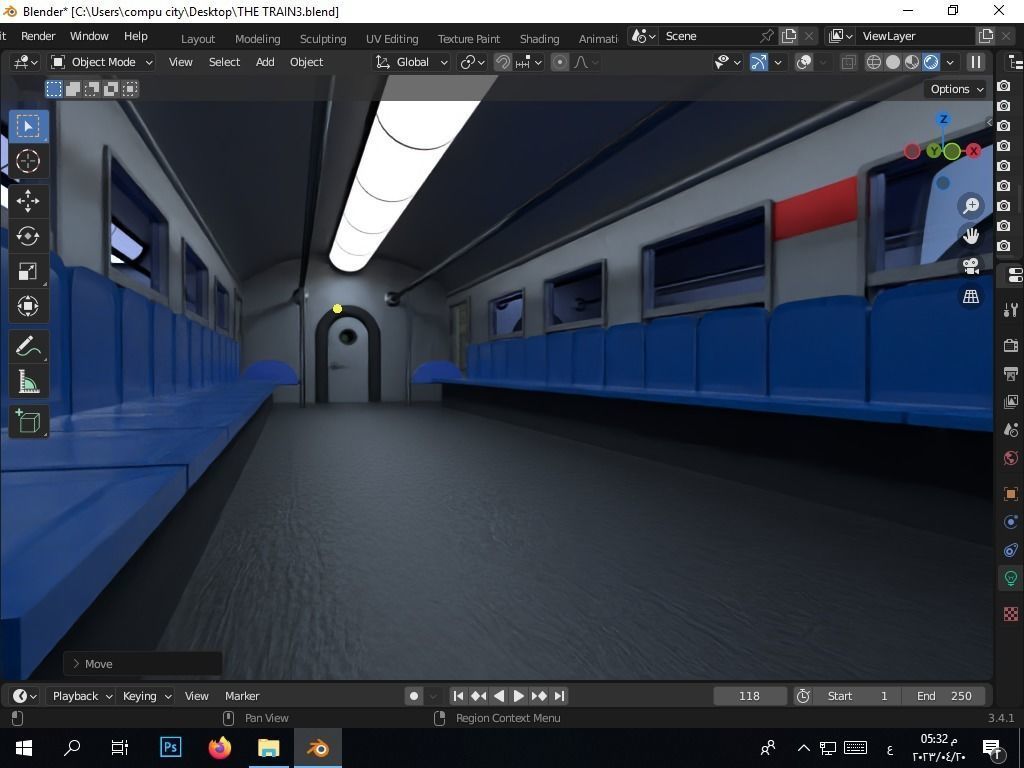Switch to the UV Editing workspace tab

pyautogui.click(x=392, y=39)
